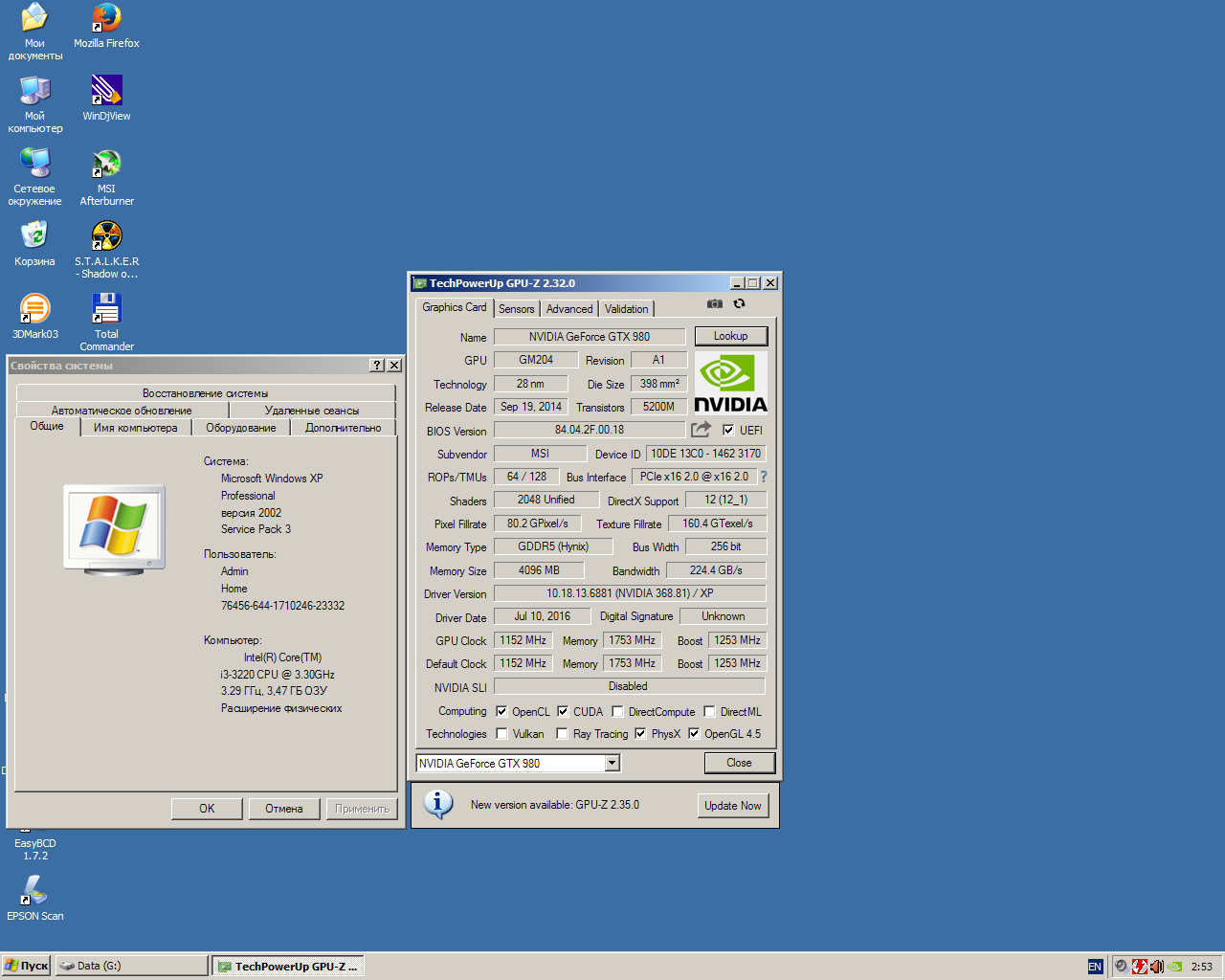1225x980 pixels.
Task: Switch to the Validation tab
Action: point(627,309)
